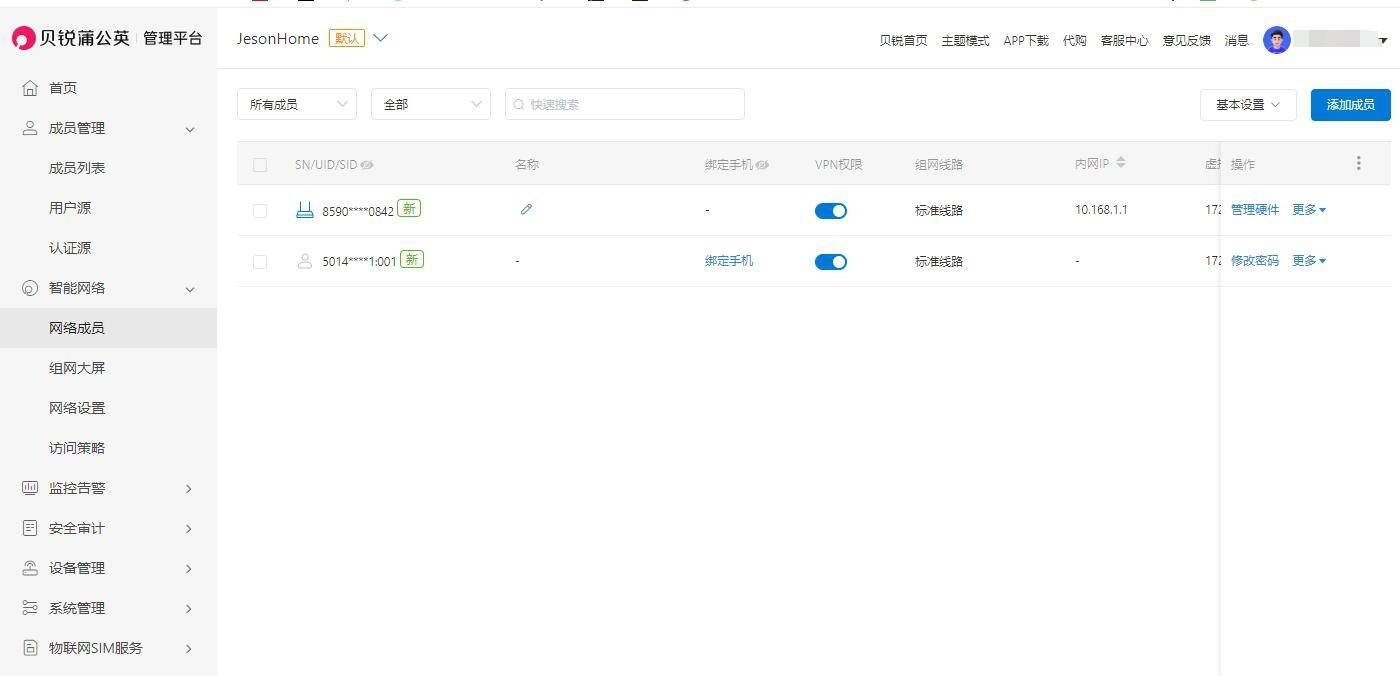Screen dimensions: 1400x676
Task: Open the JesonHome network switcher chevron
Action: [x=380, y=38]
